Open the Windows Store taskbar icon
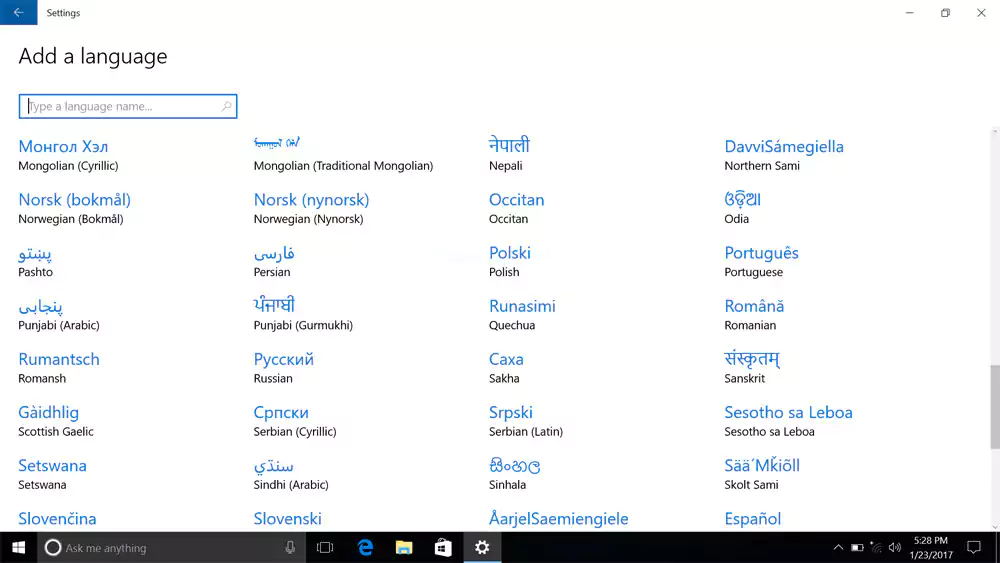Image resolution: width=1000 pixels, height=563 pixels. coord(443,547)
